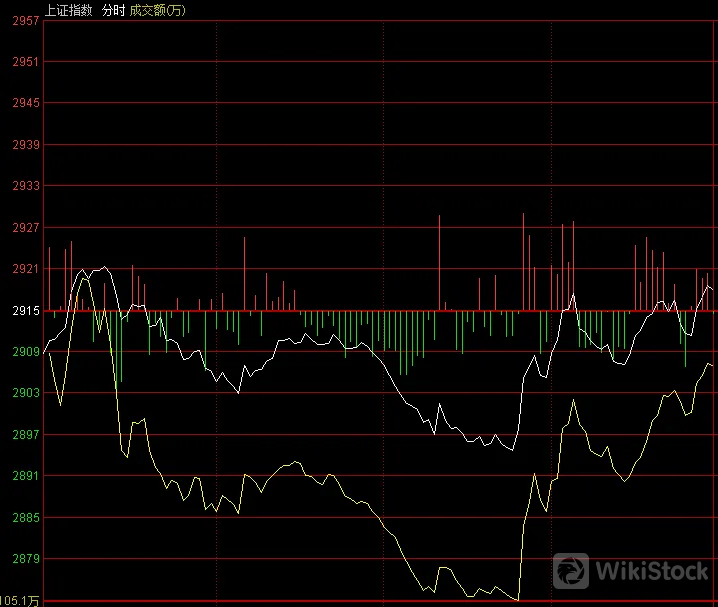Image resolution: width=718 pixels, height=607 pixels.
Task: Click the WikiStock watermark logo icon
Action: (571, 571)
